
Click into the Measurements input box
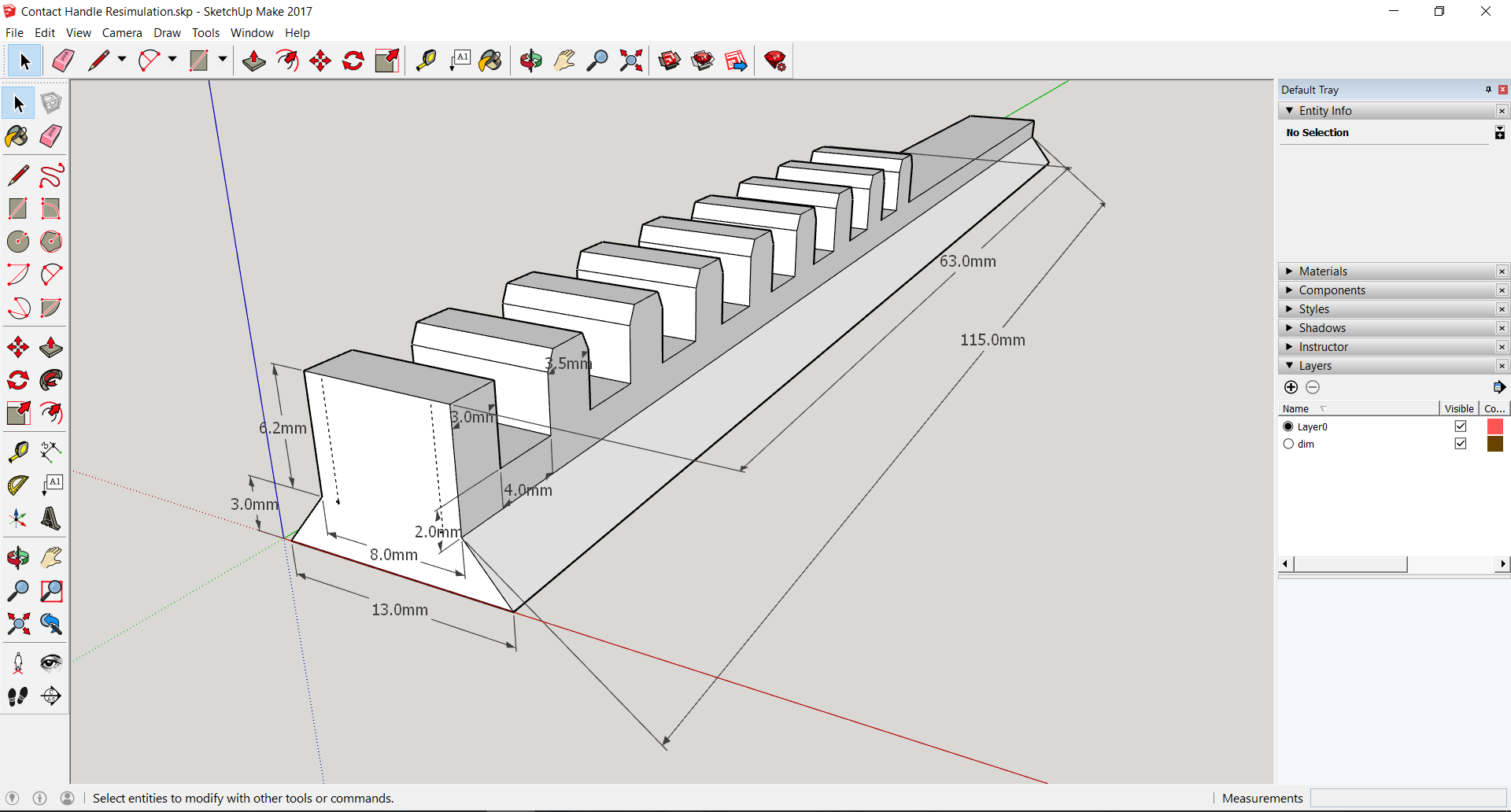(x=1407, y=798)
